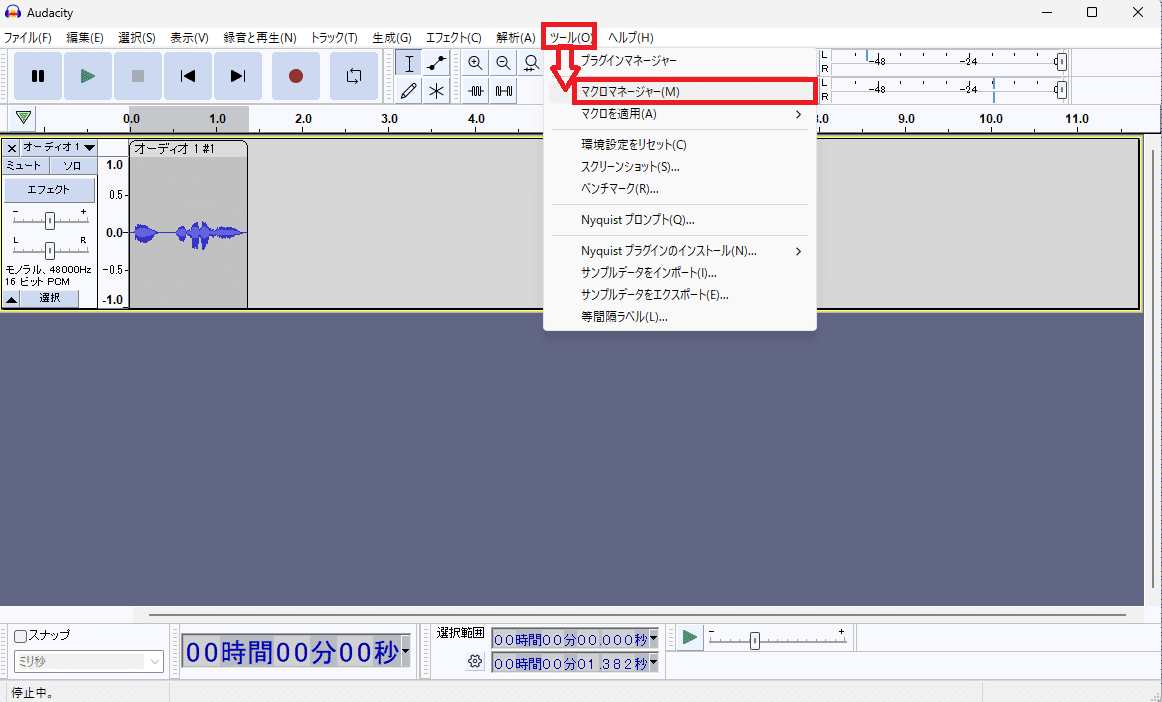Open the 解析(A) menu
The height and width of the screenshot is (702, 1162).
[x=516, y=38]
